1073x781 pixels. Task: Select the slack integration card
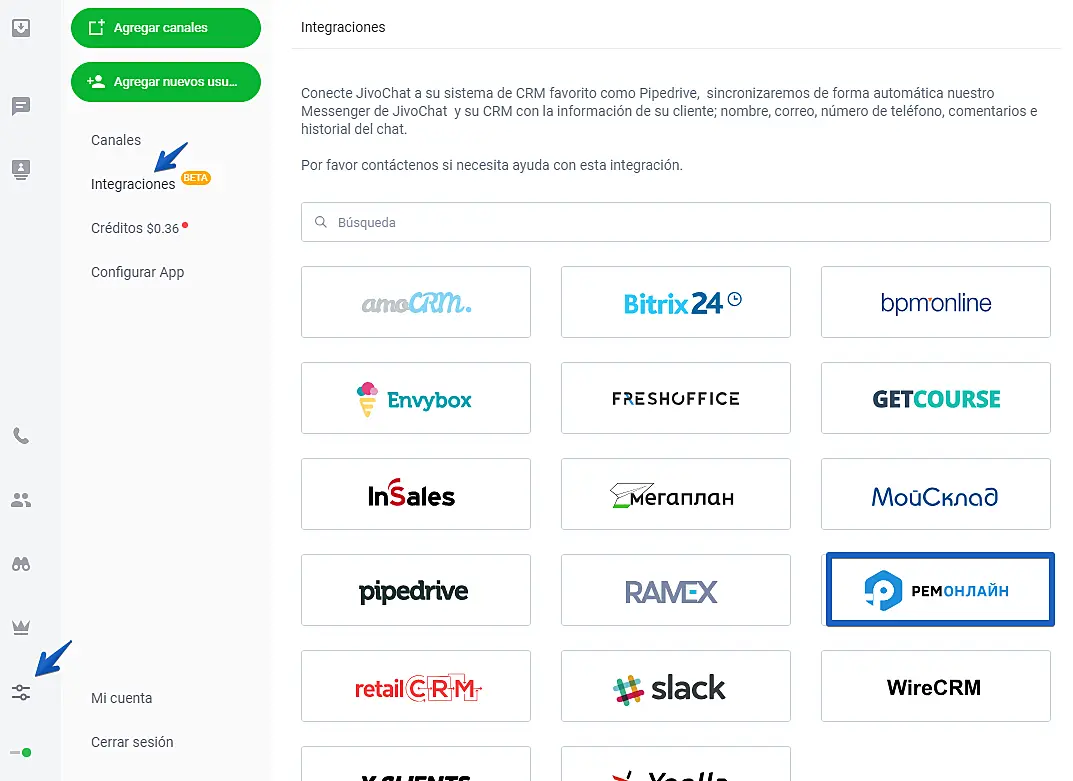pyautogui.click(x=675, y=685)
